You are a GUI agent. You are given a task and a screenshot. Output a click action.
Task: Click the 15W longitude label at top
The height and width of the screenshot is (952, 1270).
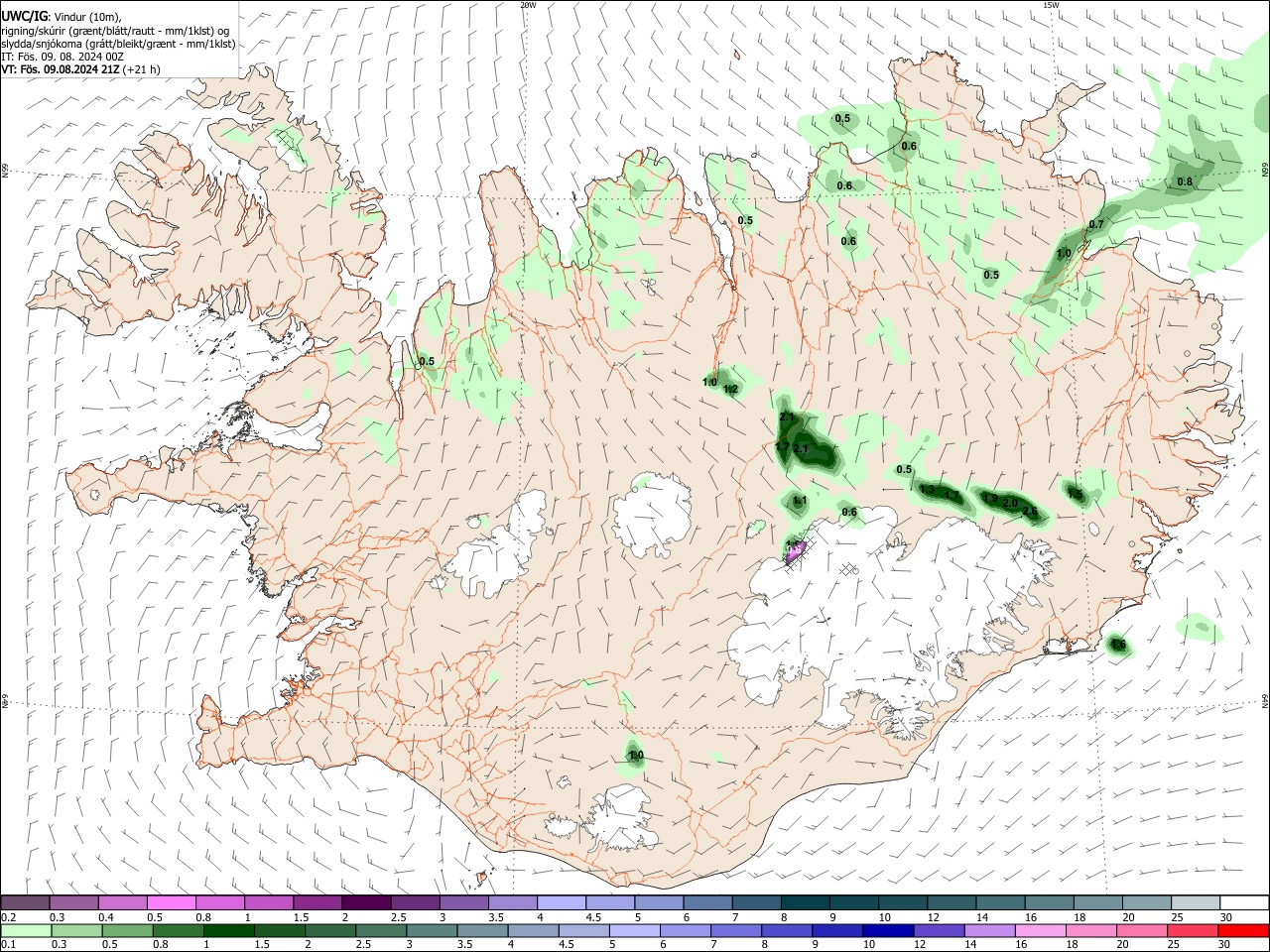[1050, 5]
